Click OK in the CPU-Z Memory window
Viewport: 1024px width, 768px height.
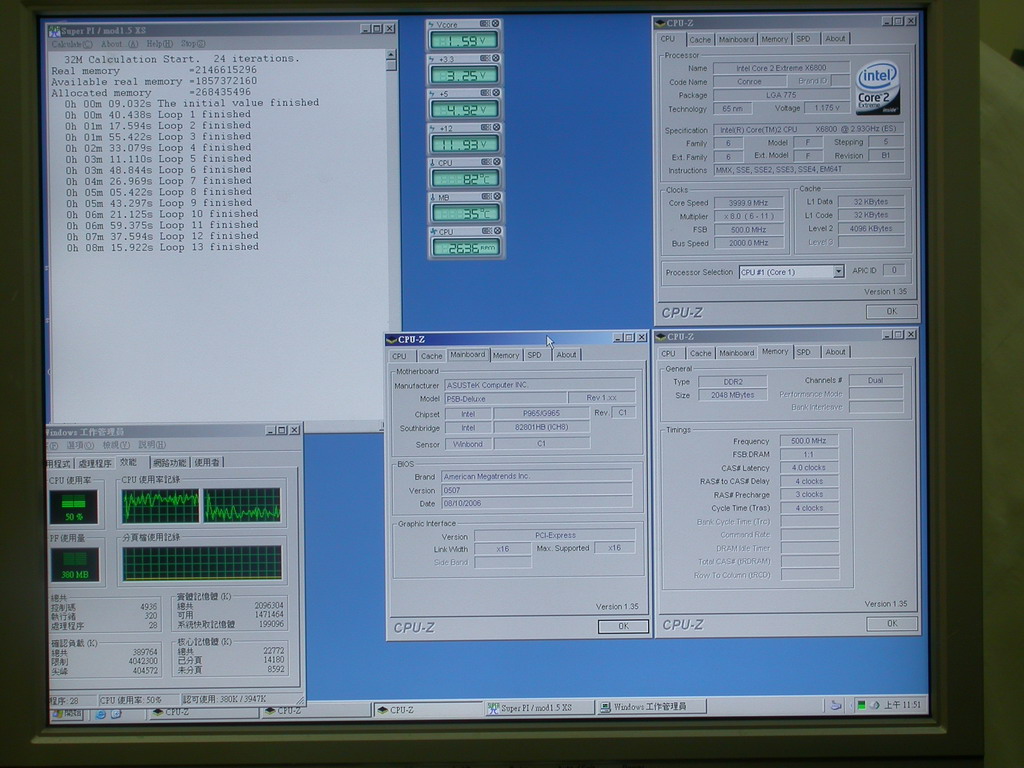(892, 624)
